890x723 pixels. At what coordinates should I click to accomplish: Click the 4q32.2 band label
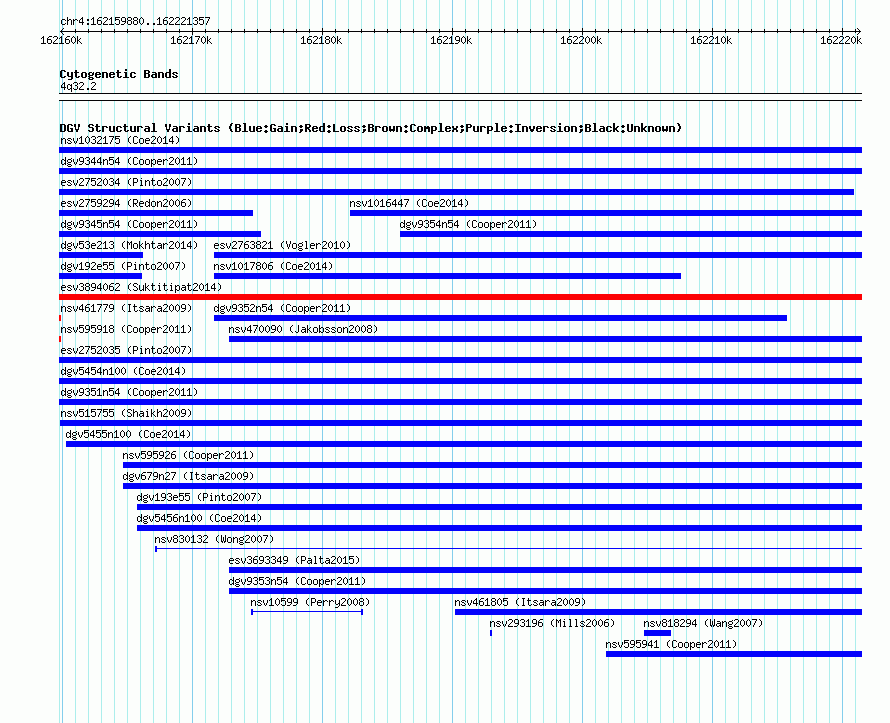[x=78, y=86]
